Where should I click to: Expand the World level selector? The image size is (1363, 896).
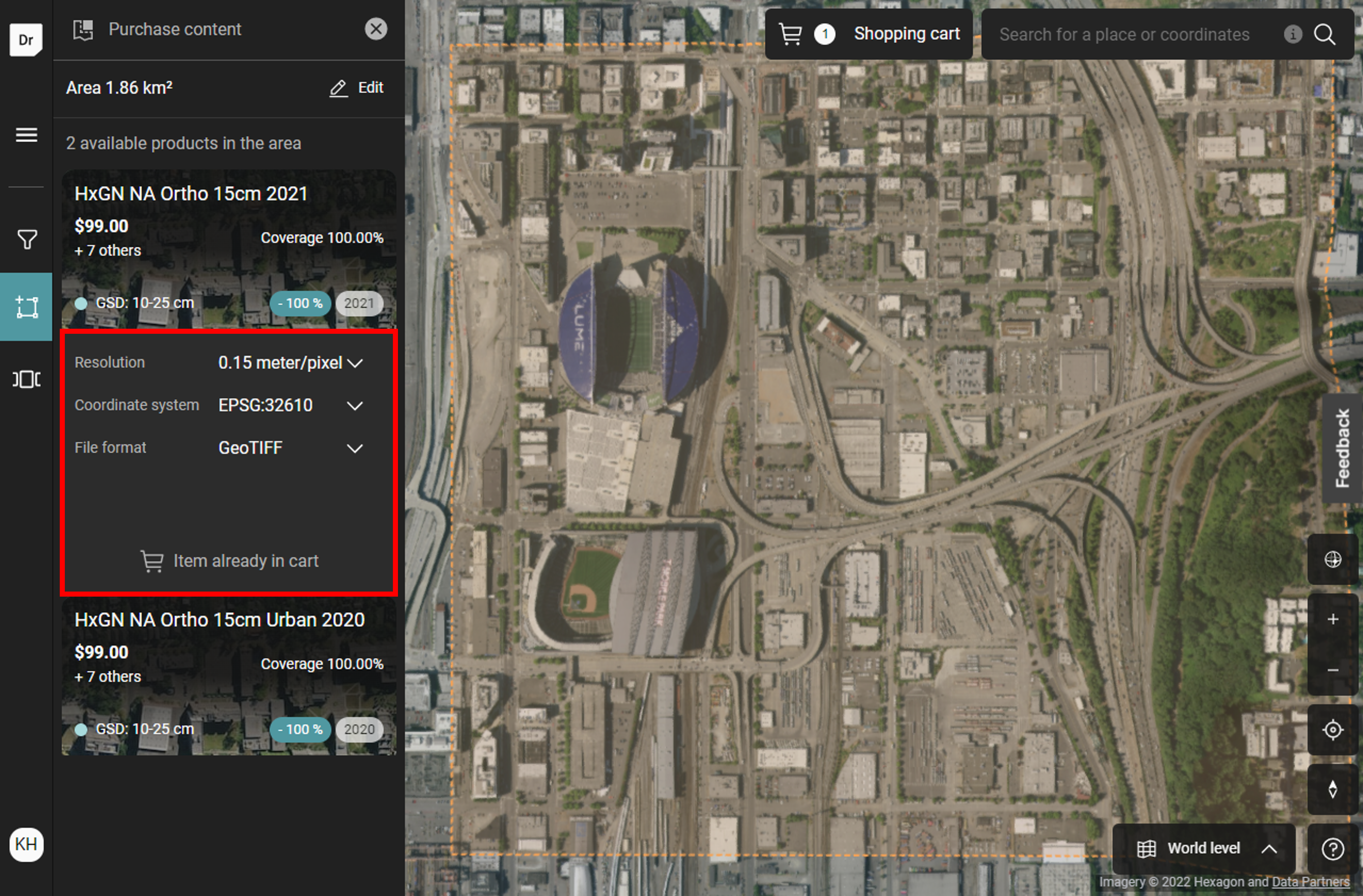coord(1204,848)
